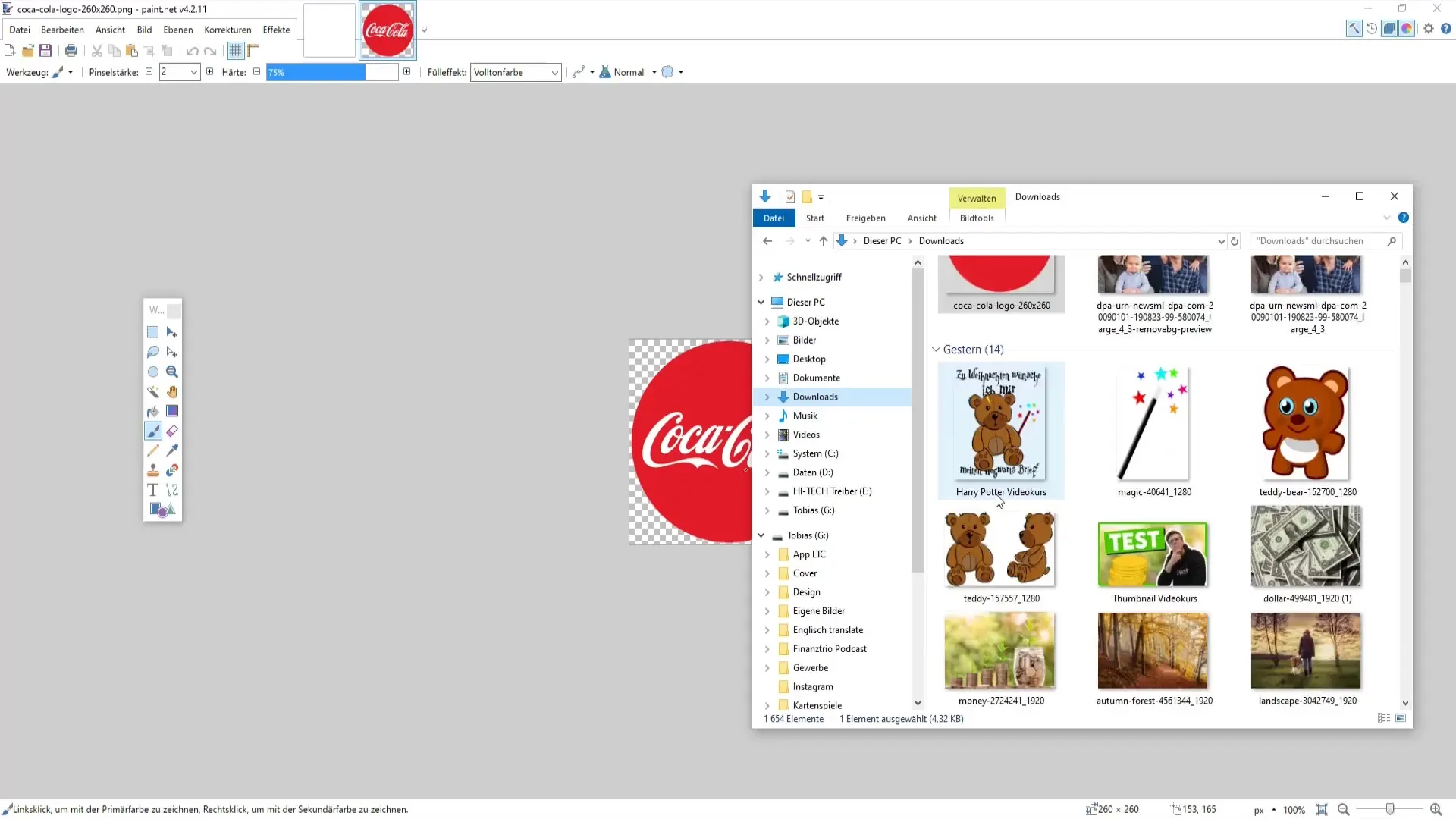Screen dimensions: 1456x819
Task: Select the Move Selected Pixels tool
Action: click(x=172, y=332)
